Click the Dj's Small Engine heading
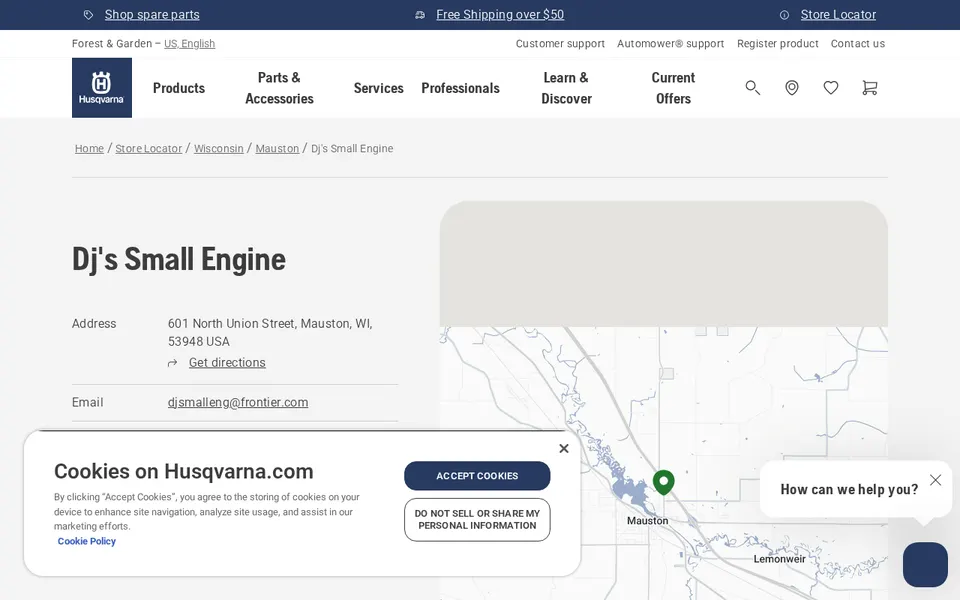 (179, 259)
